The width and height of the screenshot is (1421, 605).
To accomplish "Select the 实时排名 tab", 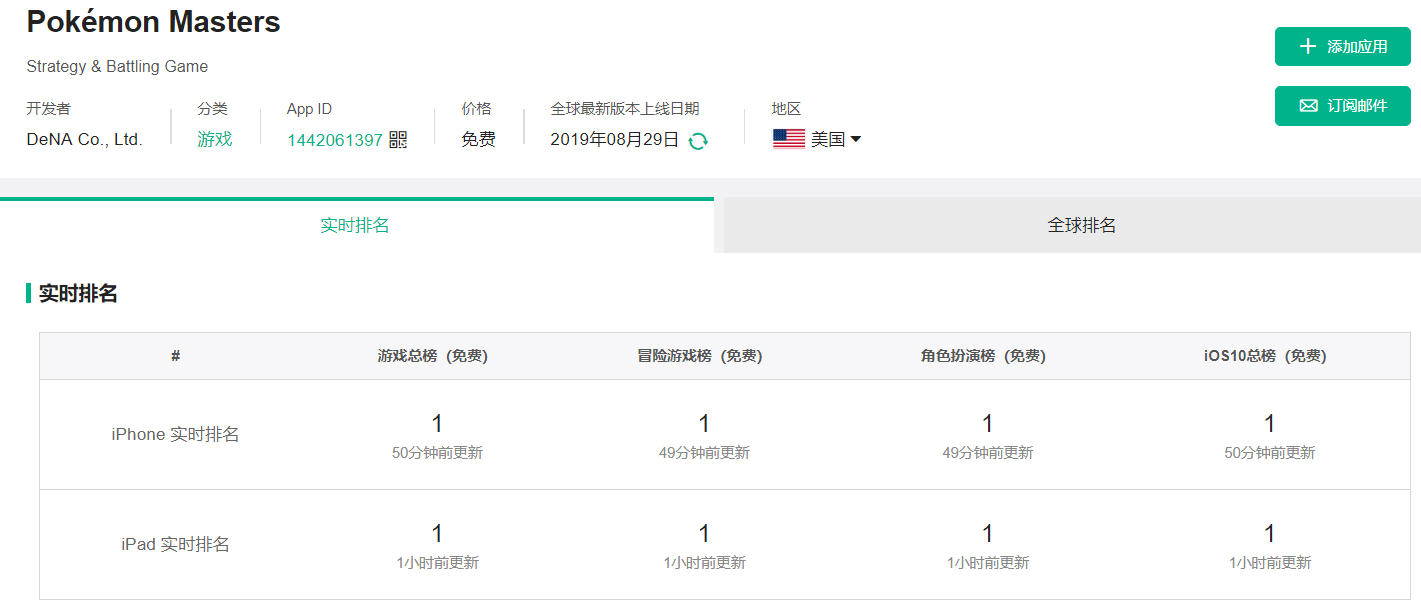I will point(355,225).
